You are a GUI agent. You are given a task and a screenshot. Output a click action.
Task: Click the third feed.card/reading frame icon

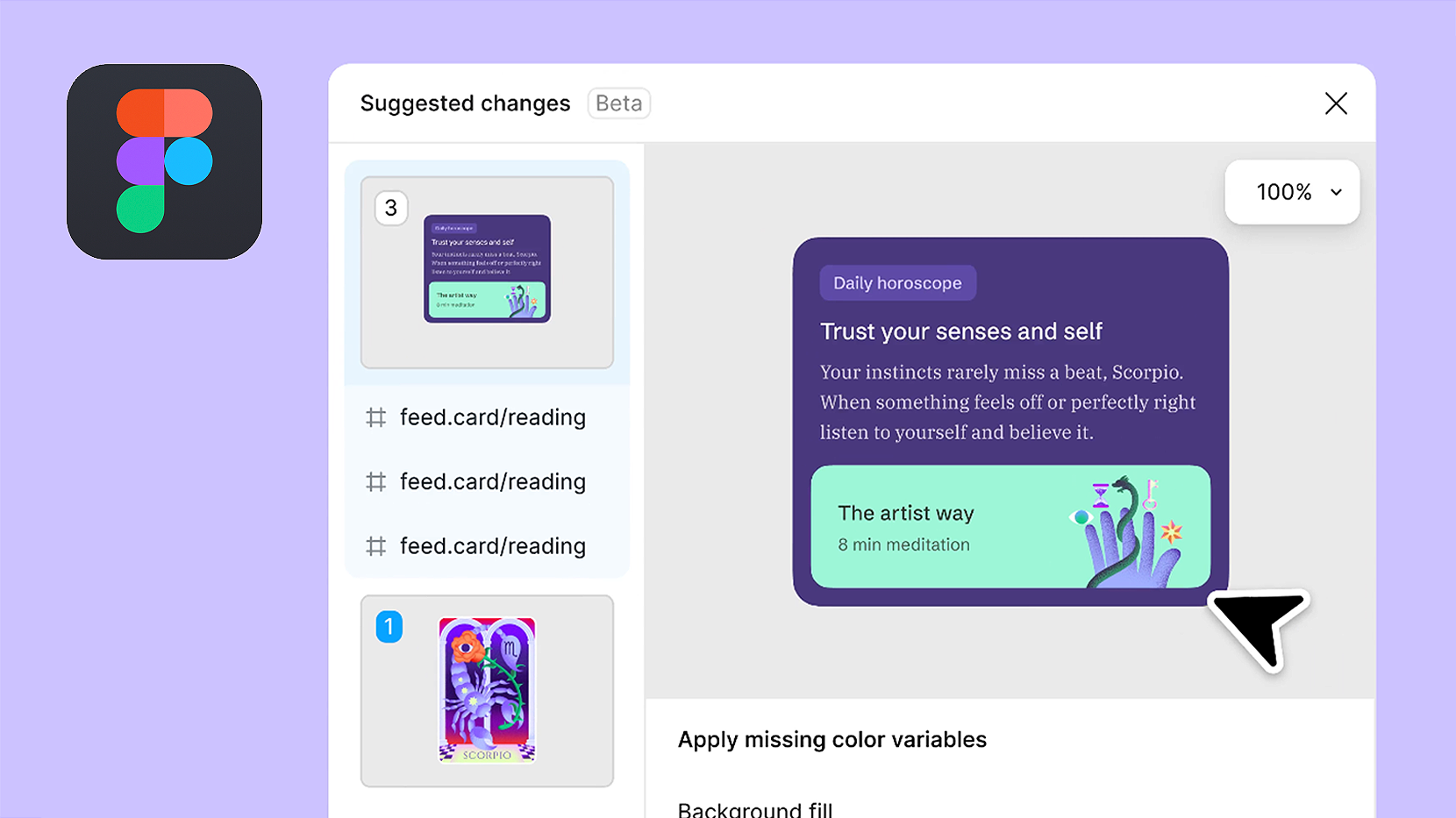coord(376,546)
